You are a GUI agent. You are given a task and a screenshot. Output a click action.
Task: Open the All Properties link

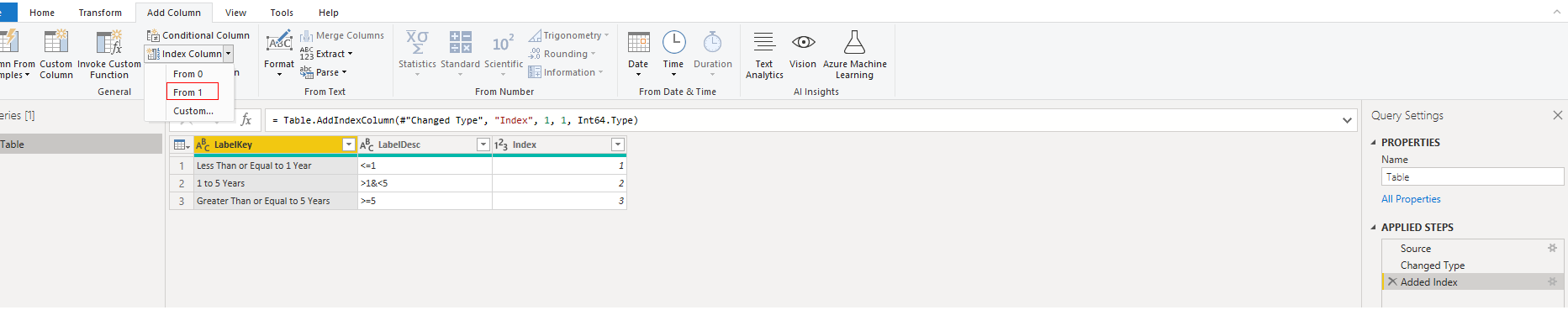click(x=1411, y=199)
